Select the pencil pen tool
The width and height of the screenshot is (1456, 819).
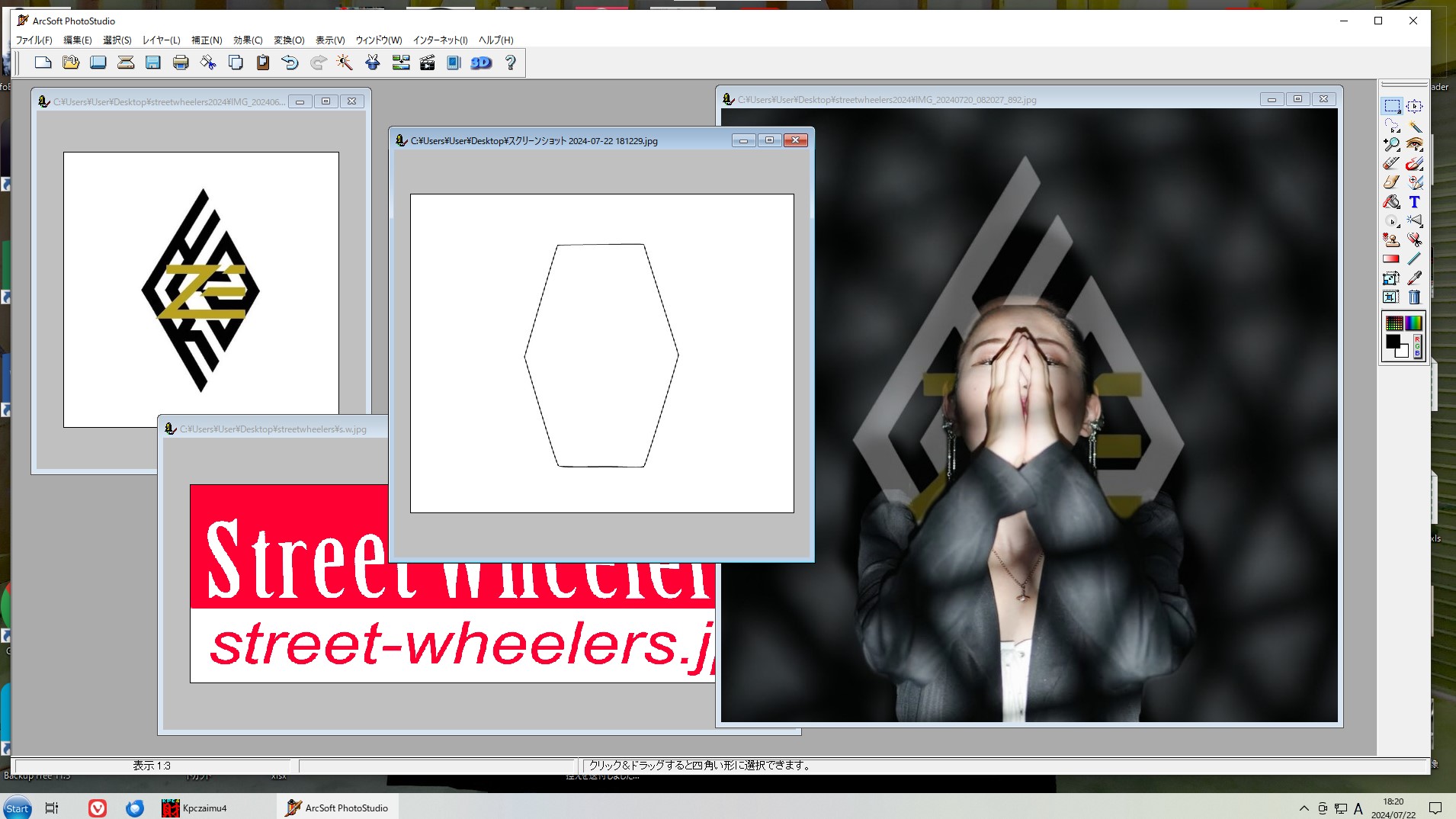click(1415, 182)
